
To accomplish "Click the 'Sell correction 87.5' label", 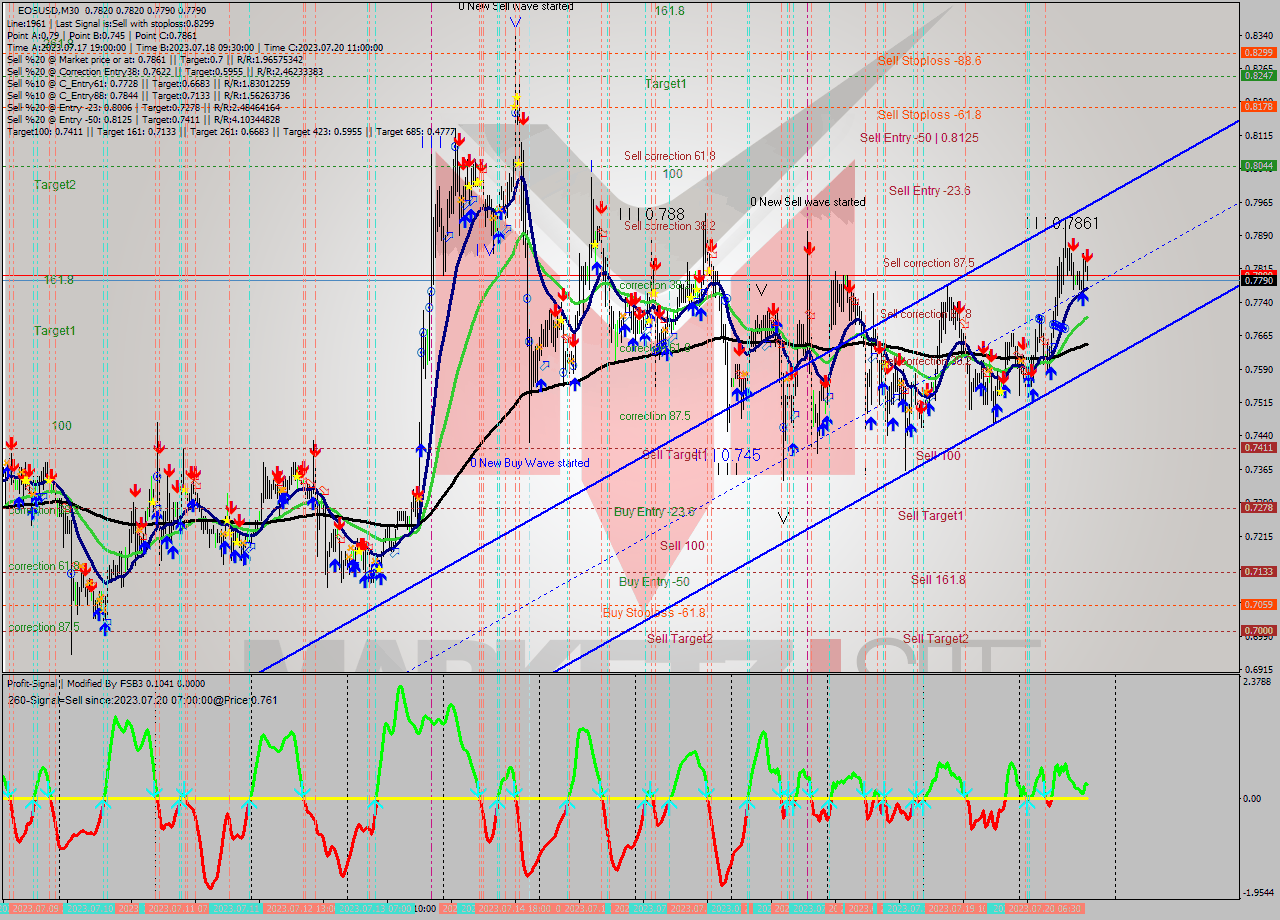I will point(928,263).
